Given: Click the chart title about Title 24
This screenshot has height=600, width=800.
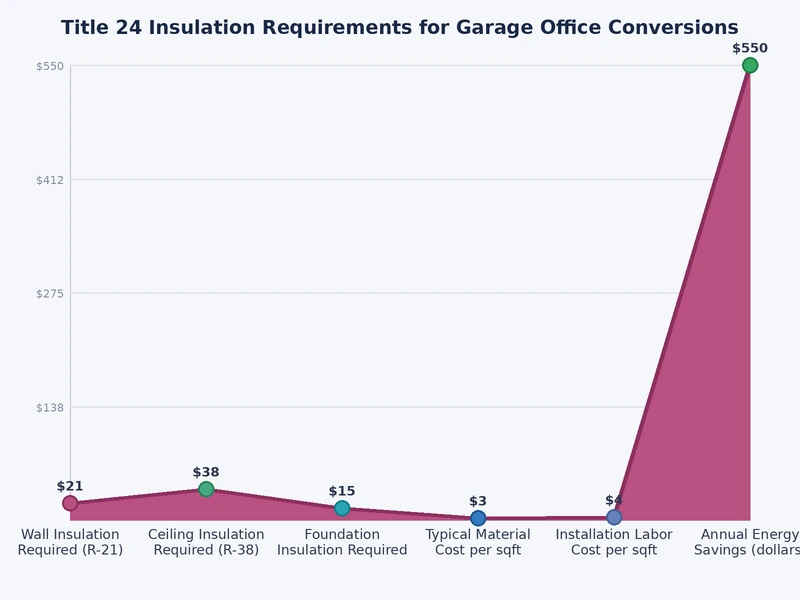Looking at the screenshot, I should coord(399,27).
